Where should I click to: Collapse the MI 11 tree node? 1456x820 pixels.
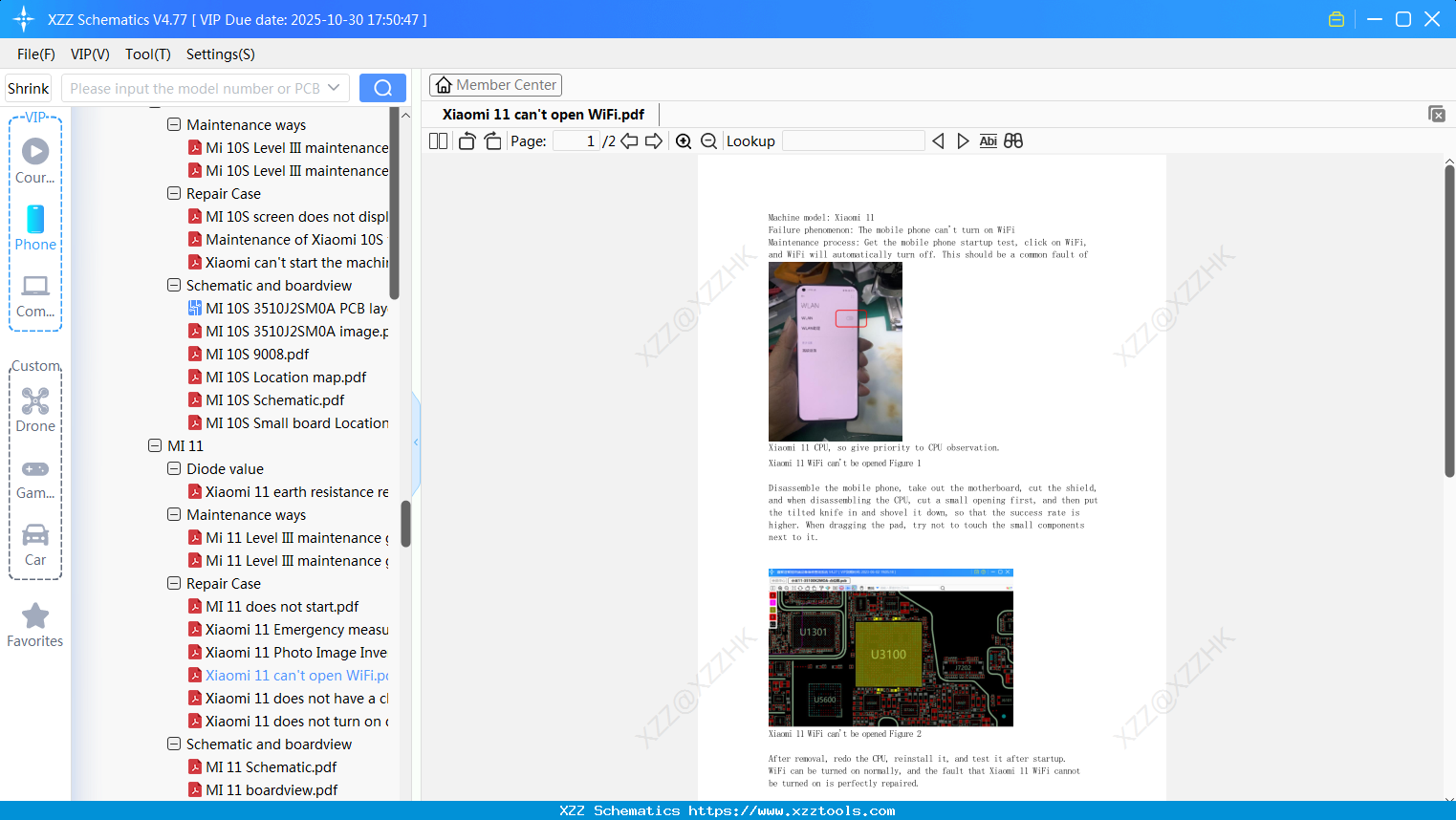pyautogui.click(x=155, y=445)
